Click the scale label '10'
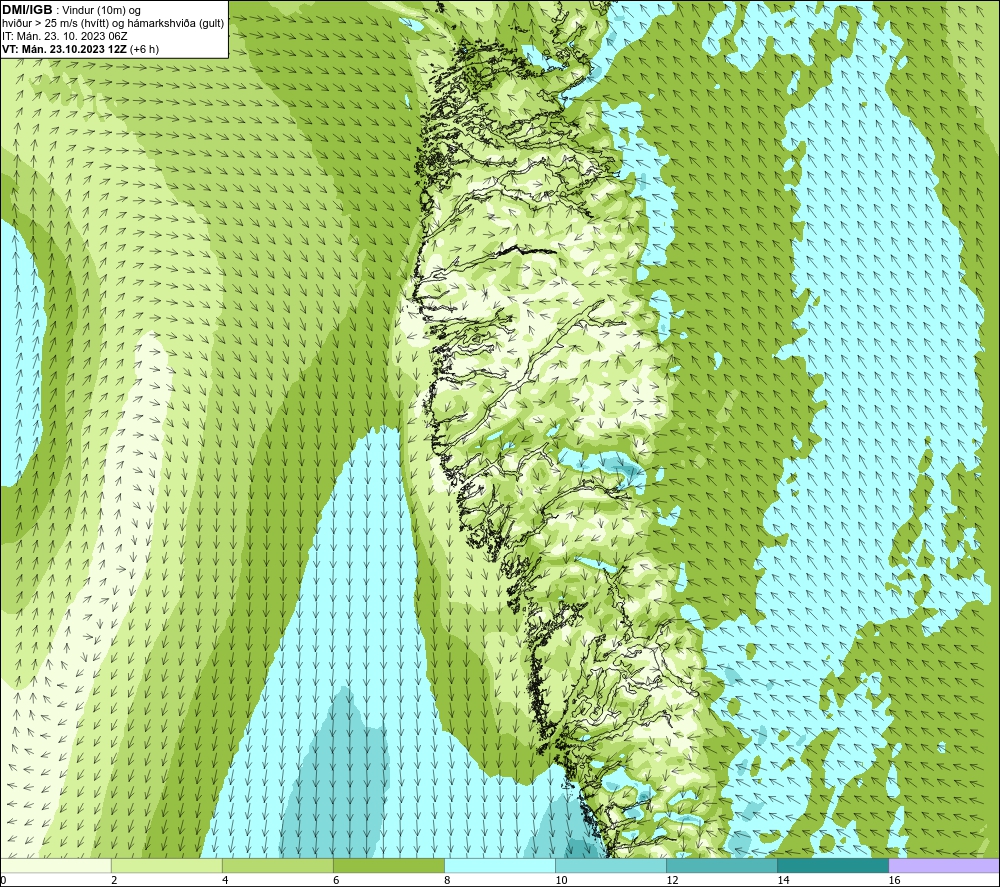 [x=561, y=881]
